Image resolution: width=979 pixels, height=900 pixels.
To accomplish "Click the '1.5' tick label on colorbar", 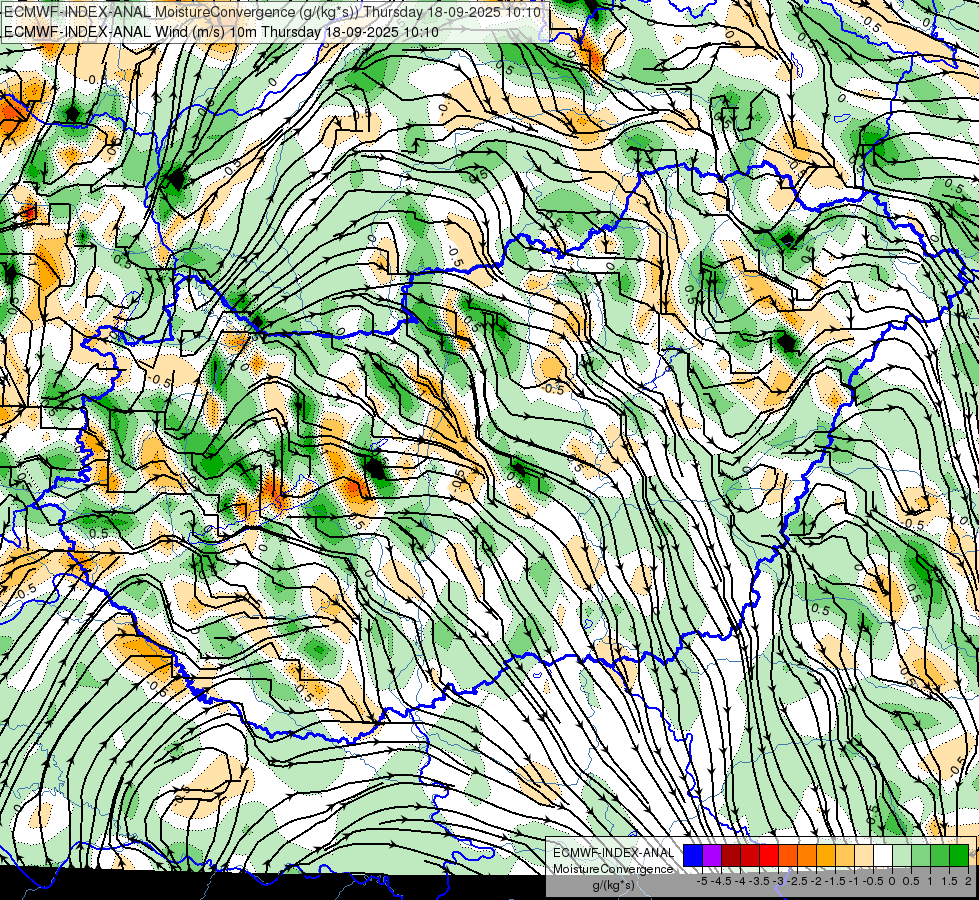I will [x=949, y=881].
